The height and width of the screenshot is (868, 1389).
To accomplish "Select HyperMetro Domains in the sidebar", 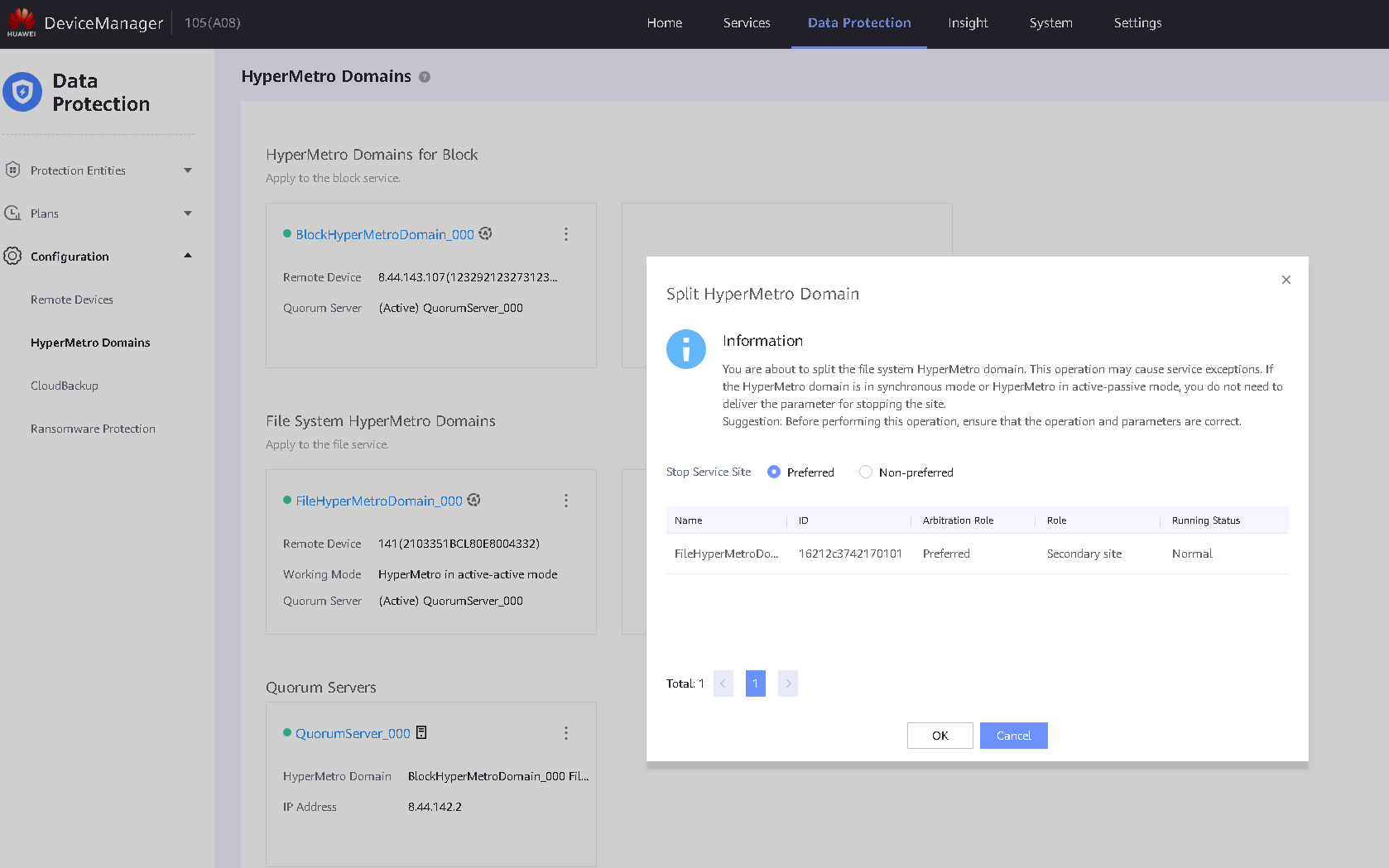I will click(x=90, y=343).
